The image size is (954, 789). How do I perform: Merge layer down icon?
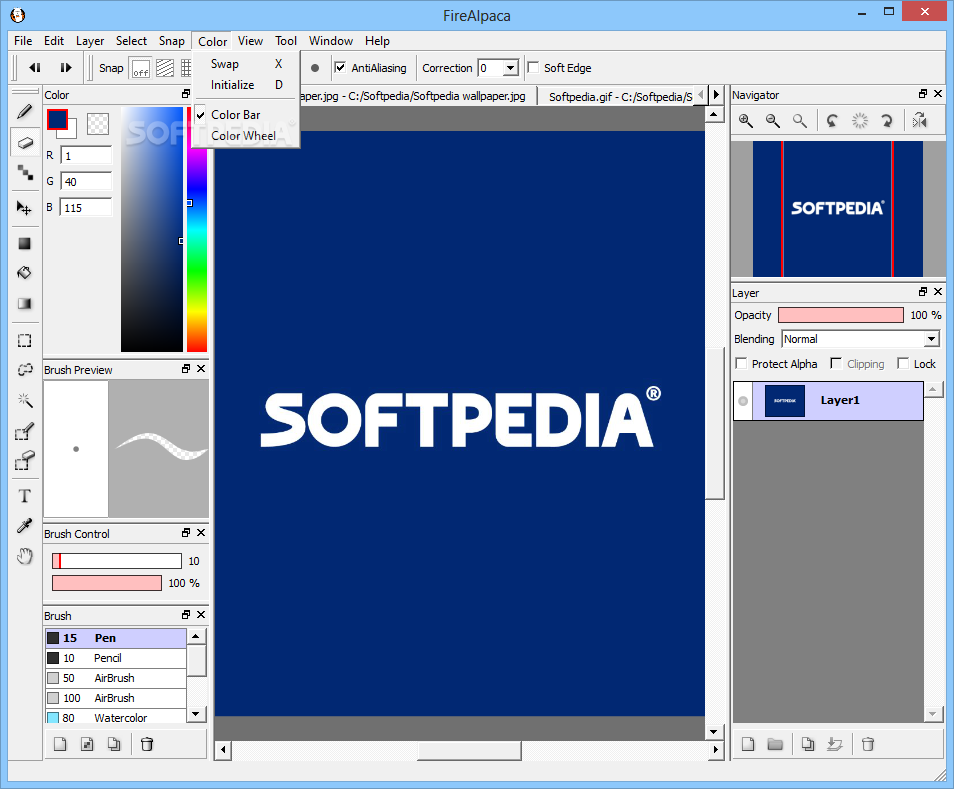(x=835, y=744)
